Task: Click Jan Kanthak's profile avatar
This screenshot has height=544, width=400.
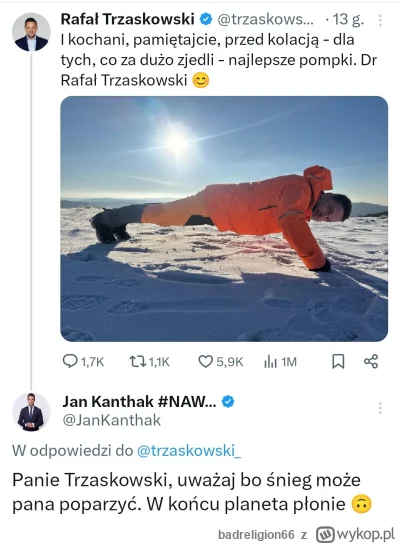Action: coord(31,412)
